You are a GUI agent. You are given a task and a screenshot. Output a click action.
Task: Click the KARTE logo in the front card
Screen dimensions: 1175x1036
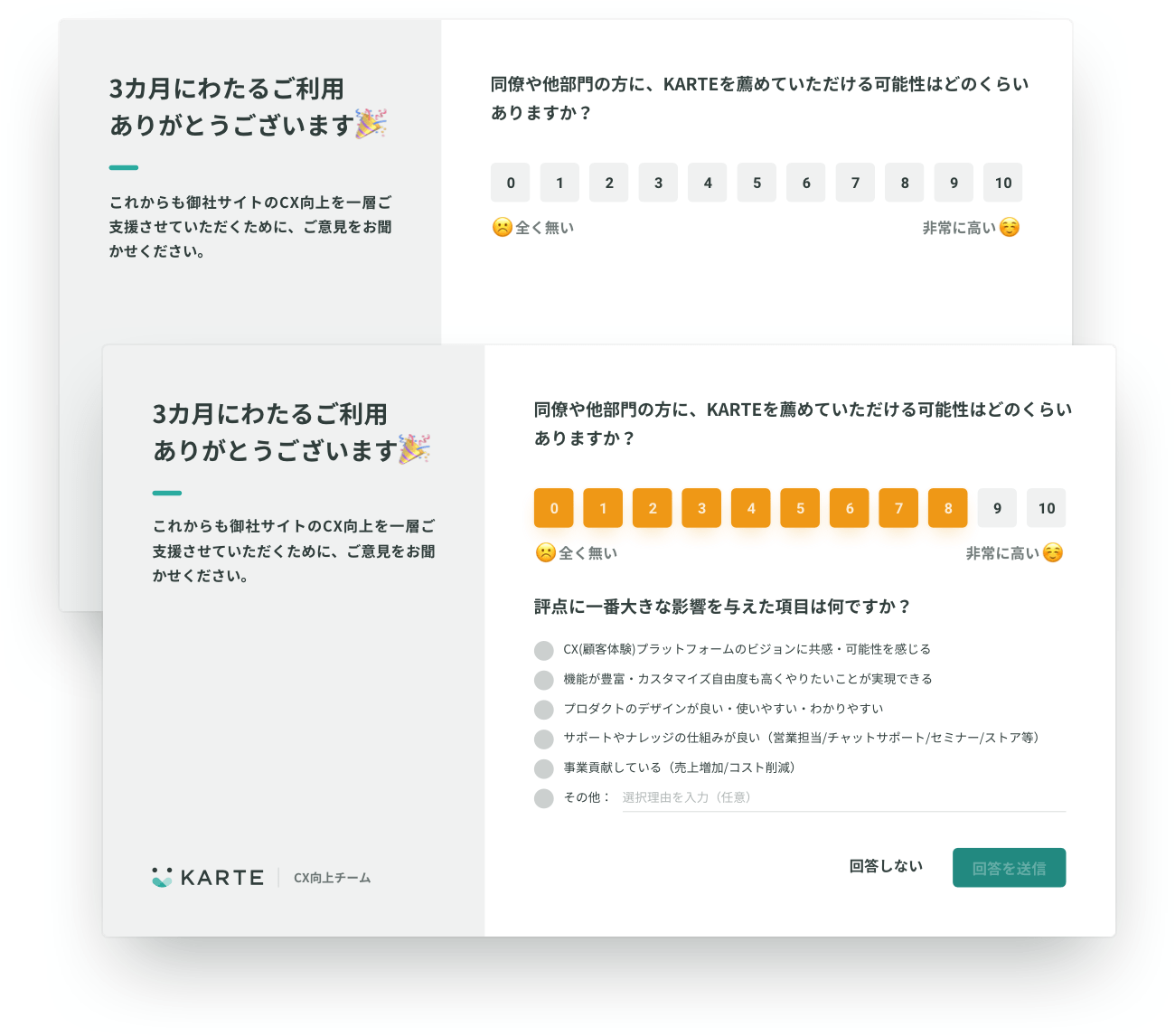pos(208,877)
